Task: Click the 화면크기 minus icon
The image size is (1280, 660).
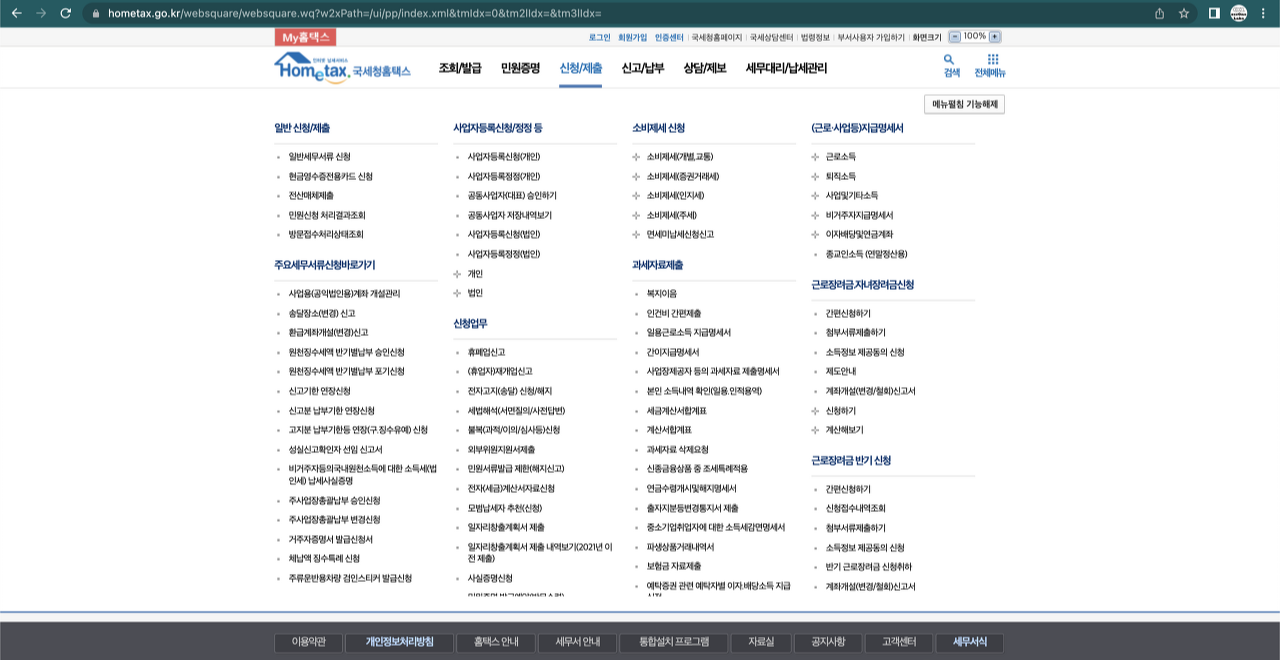Action: pyautogui.click(x=955, y=36)
